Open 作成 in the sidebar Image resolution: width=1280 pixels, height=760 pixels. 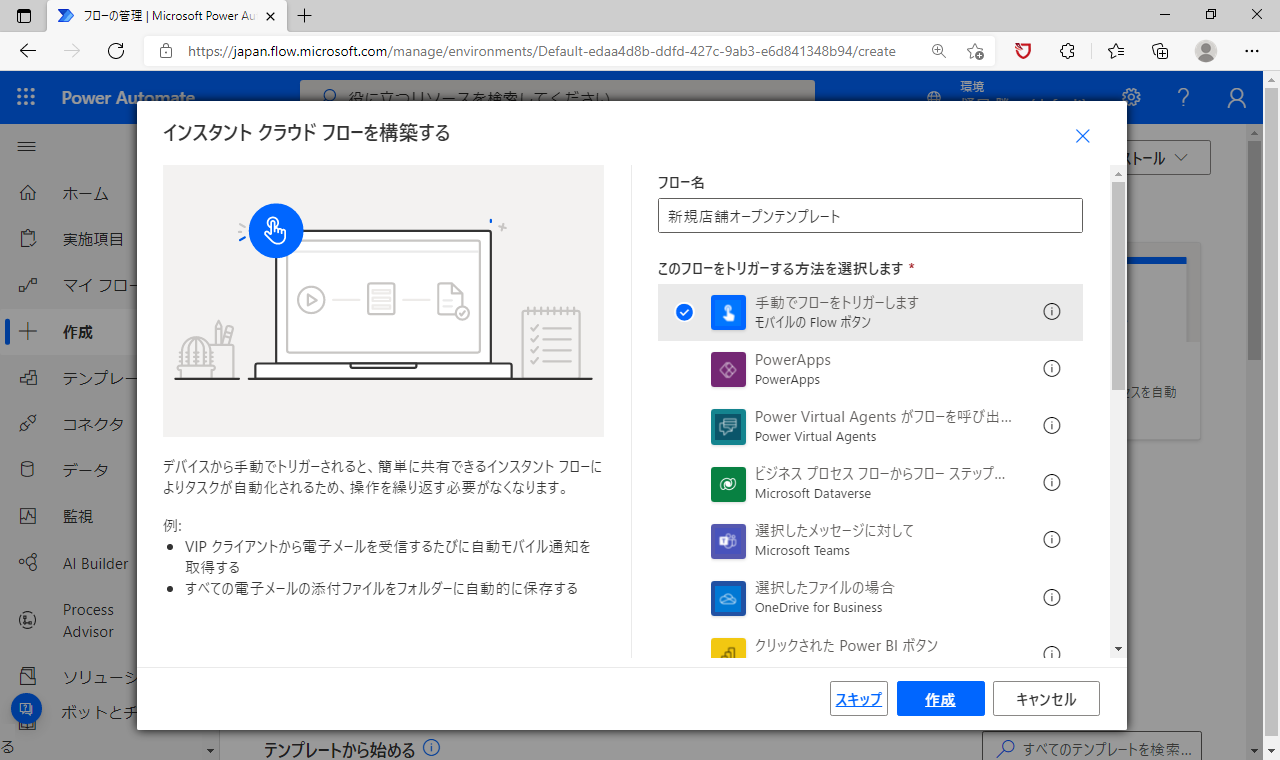click(x=78, y=332)
